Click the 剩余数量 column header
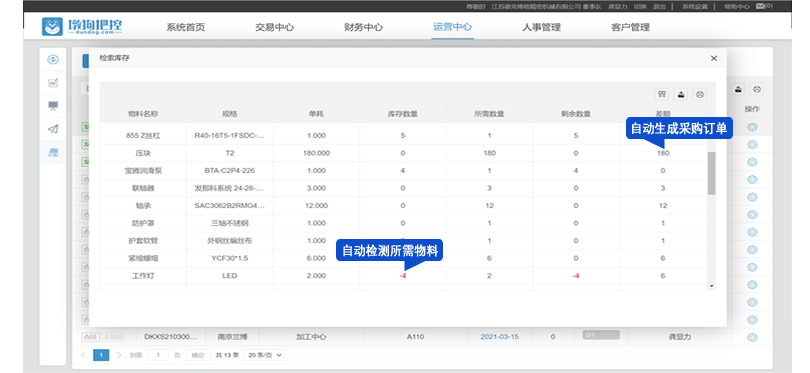This screenshot has height=373, width=810. pyautogui.click(x=575, y=114)
